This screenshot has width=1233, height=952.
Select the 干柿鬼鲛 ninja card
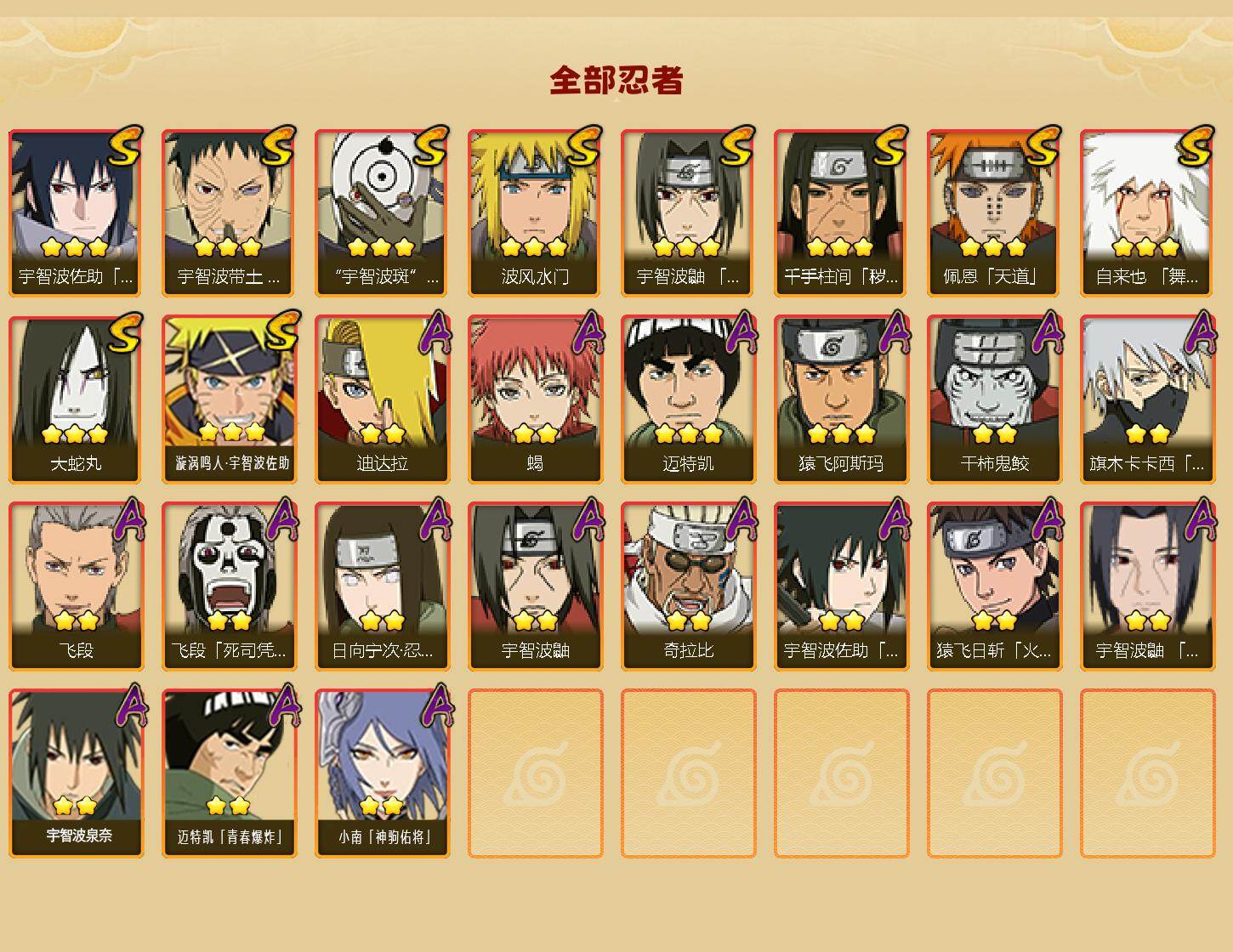pos(994,399)
